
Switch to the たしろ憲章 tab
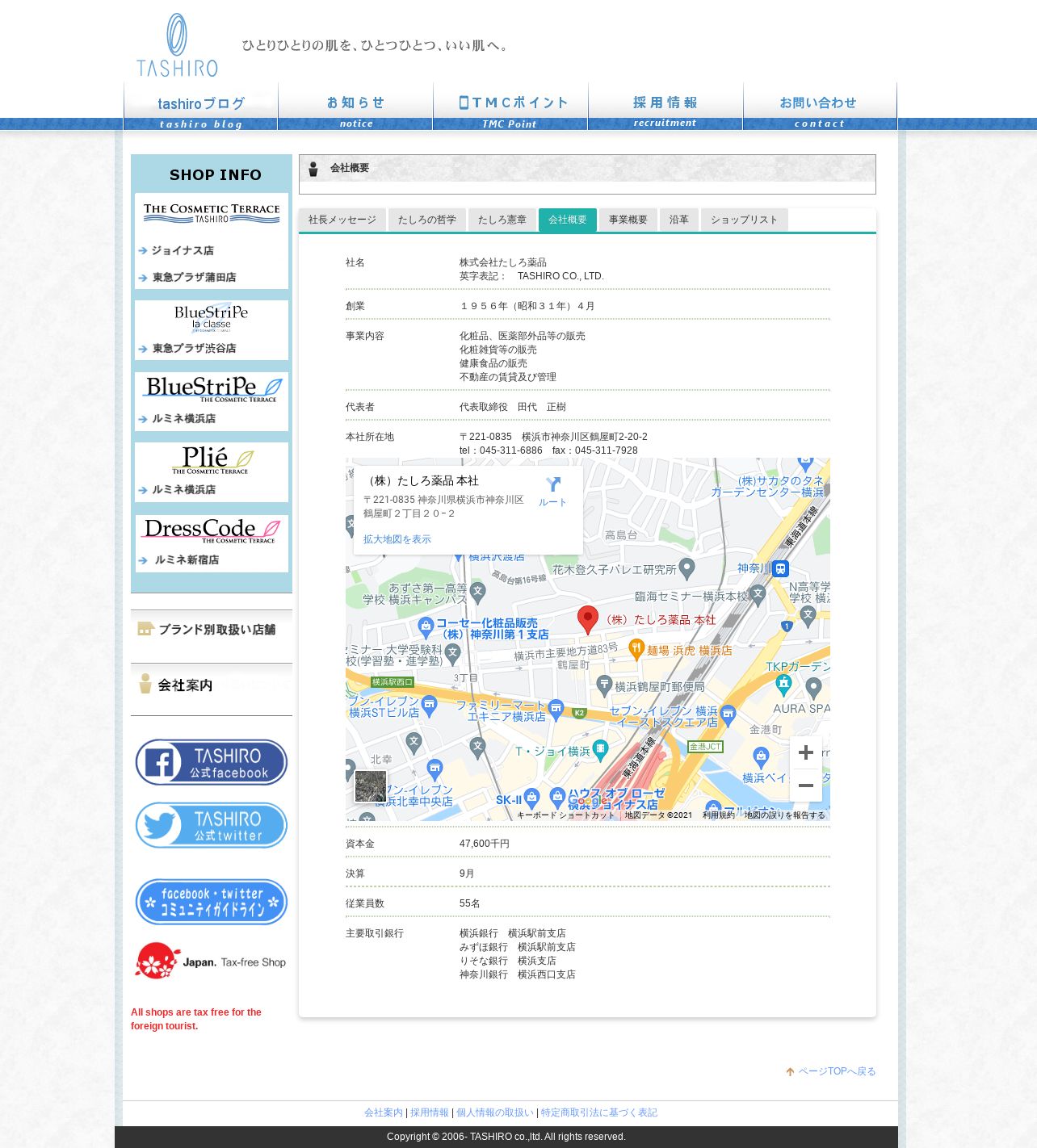click(x=502, y=220)
